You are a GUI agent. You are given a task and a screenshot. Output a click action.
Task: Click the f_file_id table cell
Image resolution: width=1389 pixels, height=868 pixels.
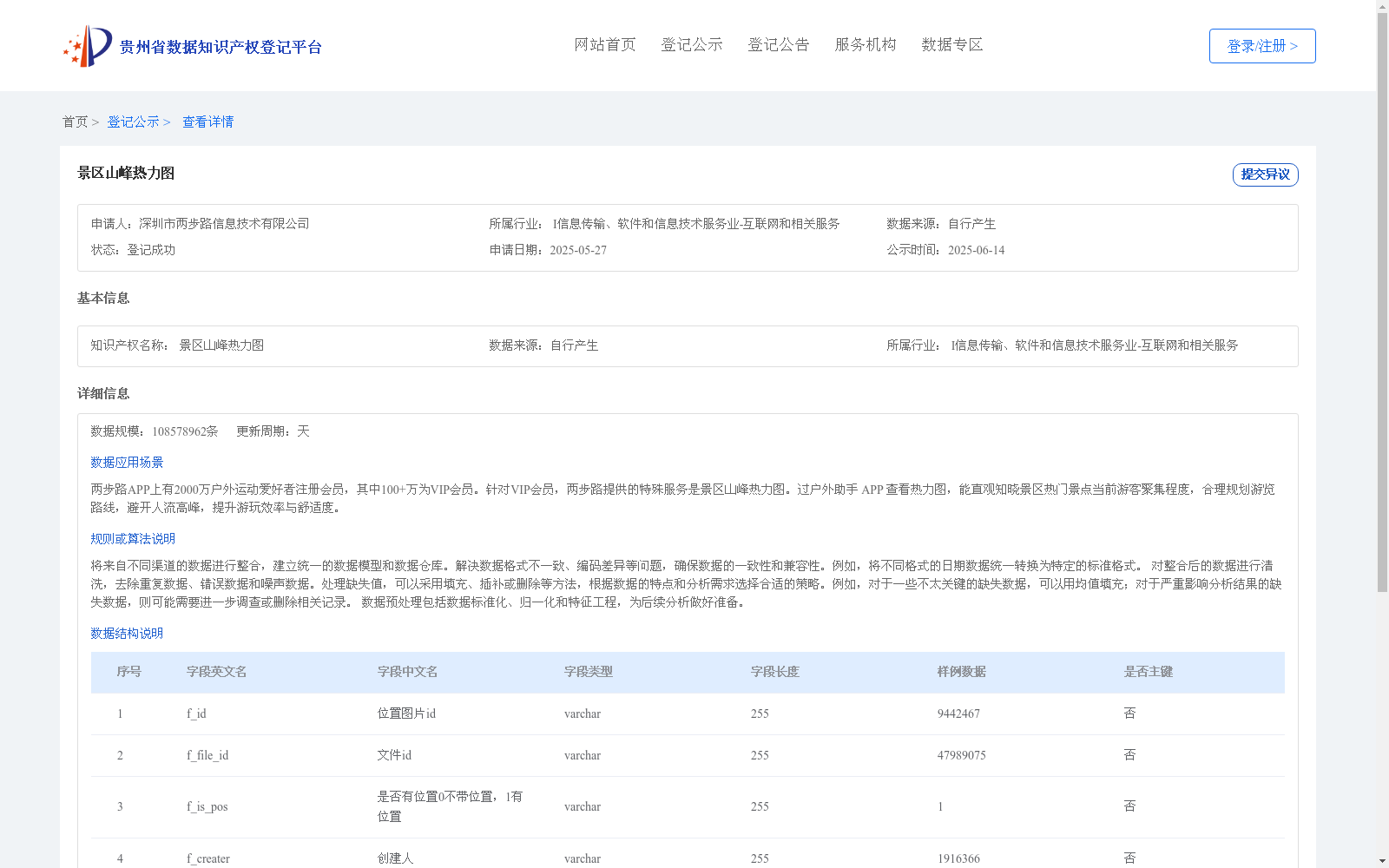pyautogui.click(x=207, y=755)
